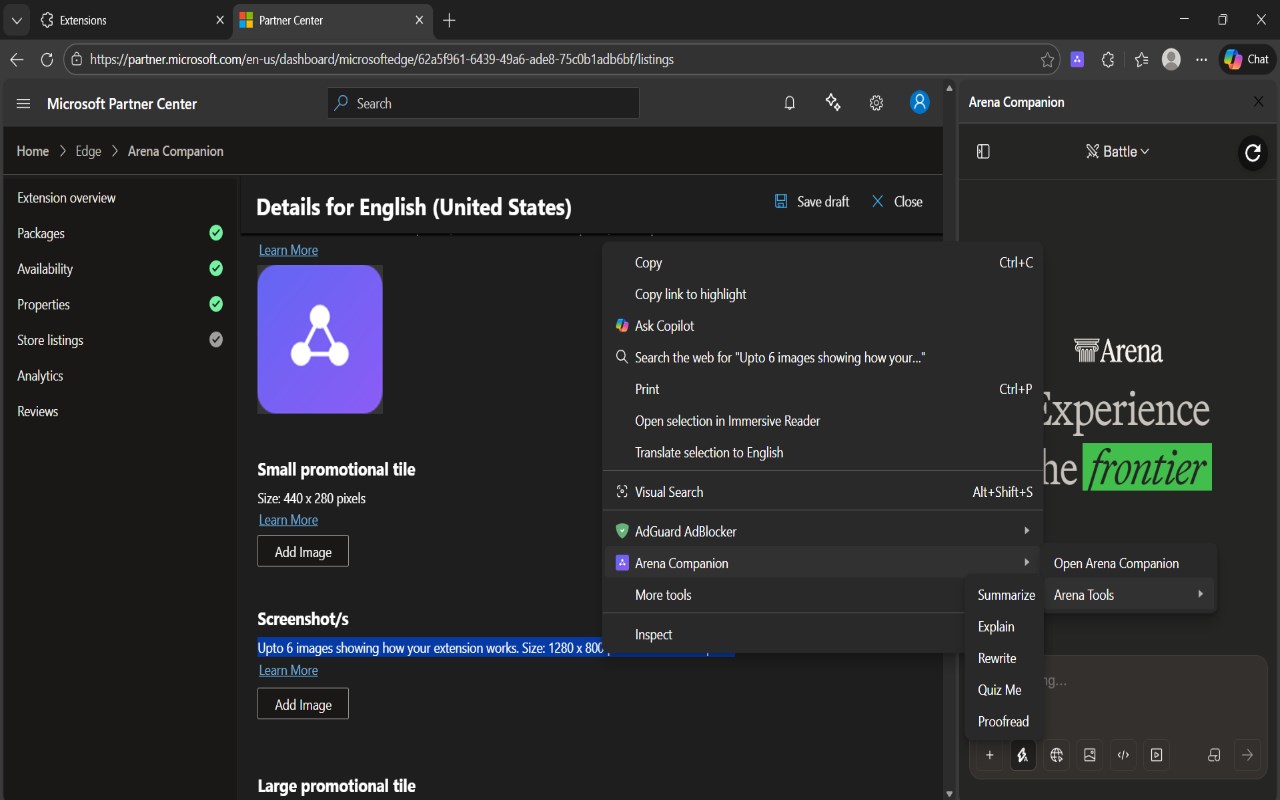Viewport: 1280px width, 800px height.
Task: Choose Summarize from Arena Tools submenu
Action: [x=1005, y=595]
